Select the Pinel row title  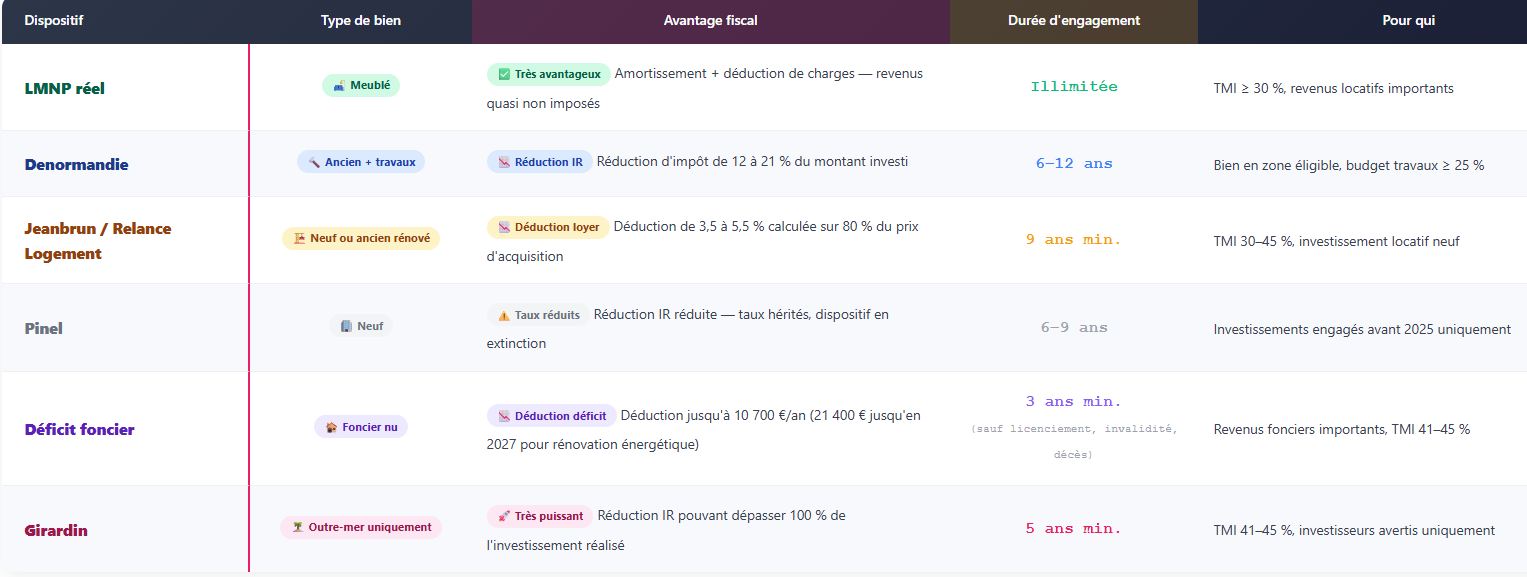point(44,328)
